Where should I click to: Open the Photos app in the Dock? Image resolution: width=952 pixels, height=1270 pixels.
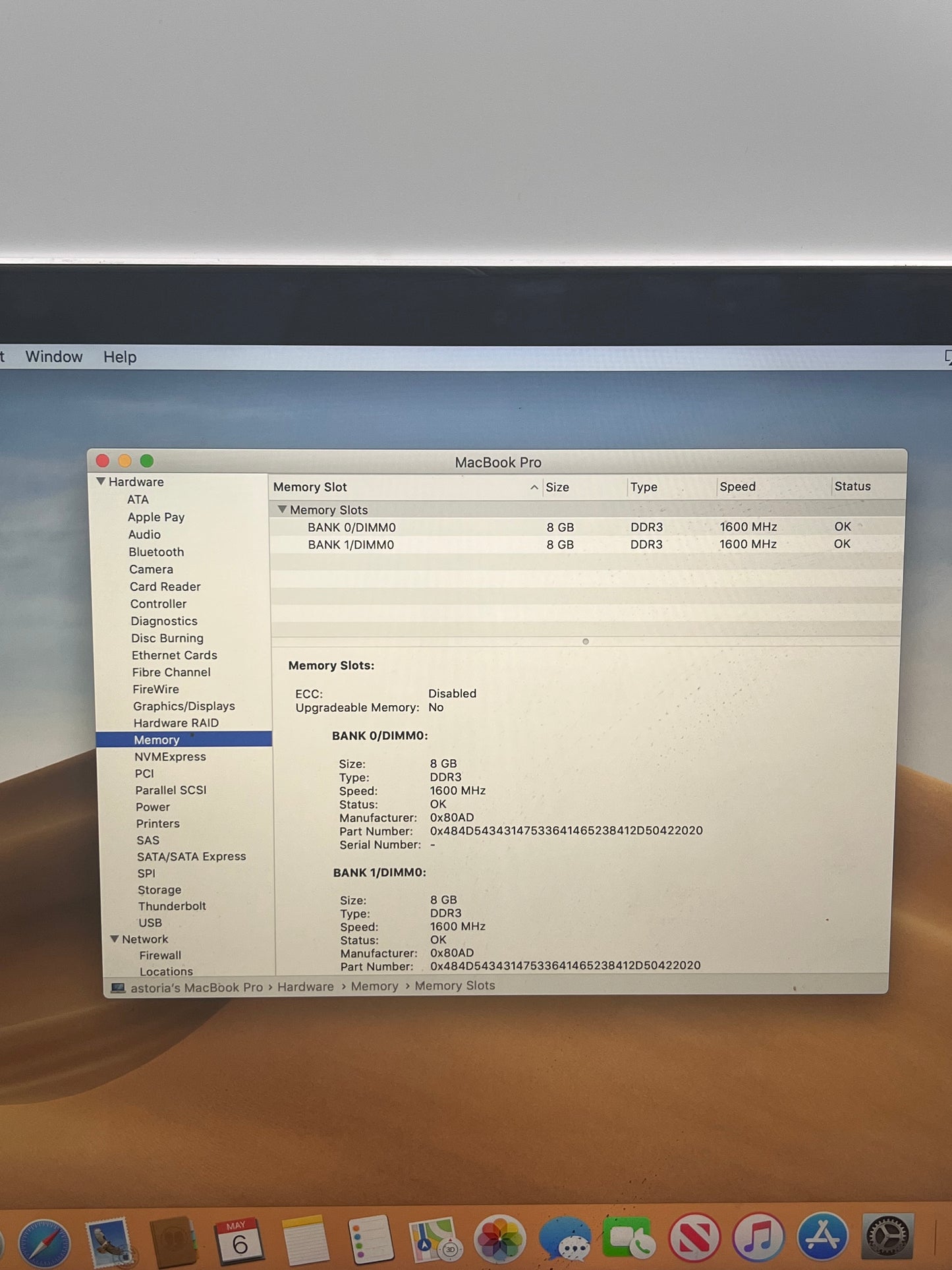[x=500, y=1240]
